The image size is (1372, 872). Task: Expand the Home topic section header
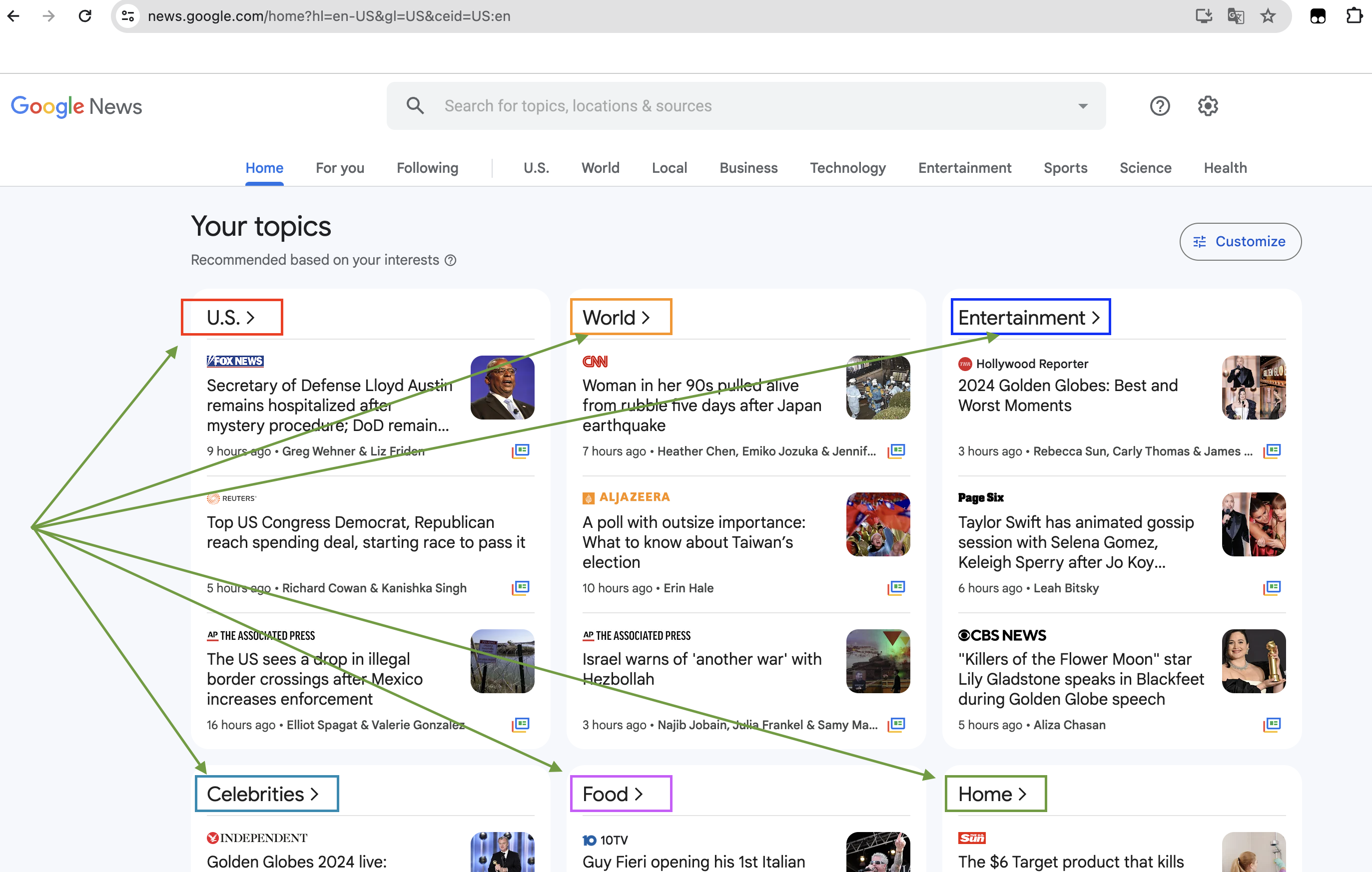[x=992, y=794]
